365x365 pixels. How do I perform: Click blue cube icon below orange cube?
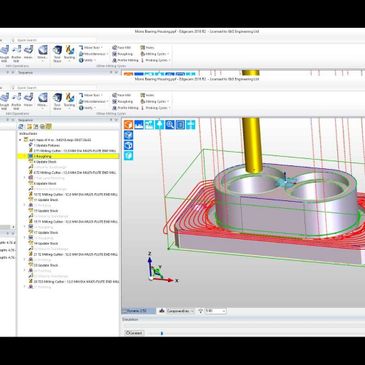(128, 135)
